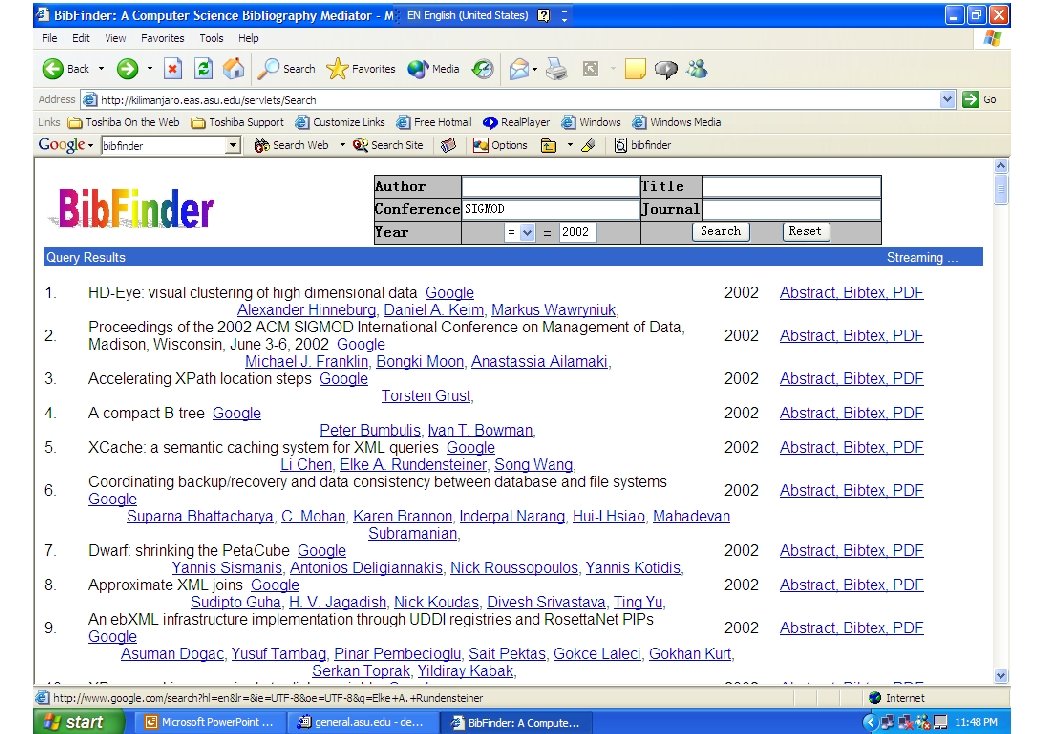This screenshot has width=1038, height=734.
Task: Stop loading the page
Action: coord(173,69)
